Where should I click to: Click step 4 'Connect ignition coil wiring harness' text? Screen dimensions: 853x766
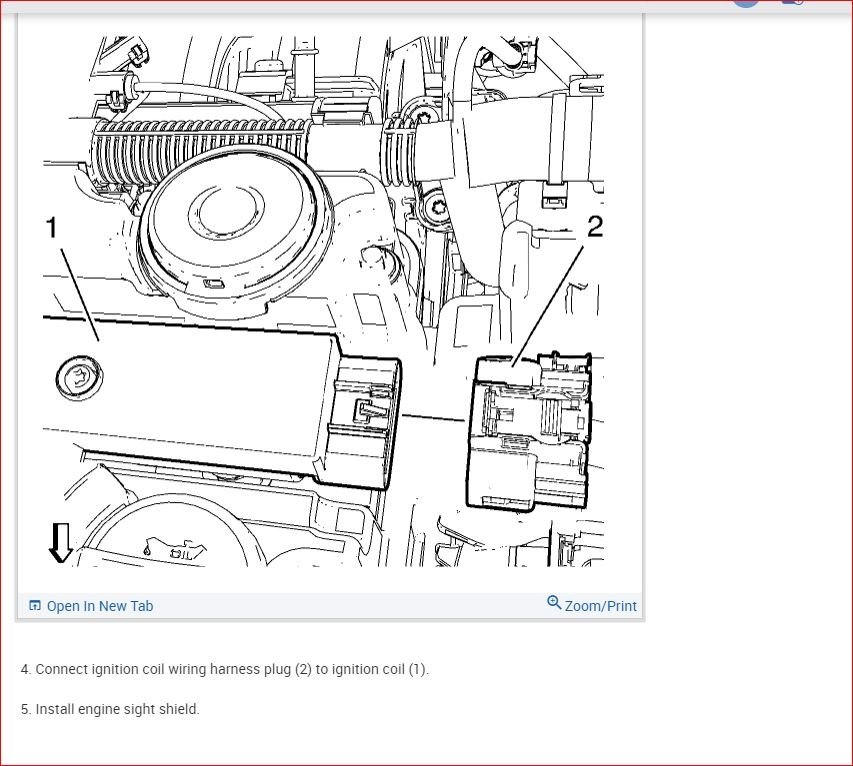click(225, 669)
